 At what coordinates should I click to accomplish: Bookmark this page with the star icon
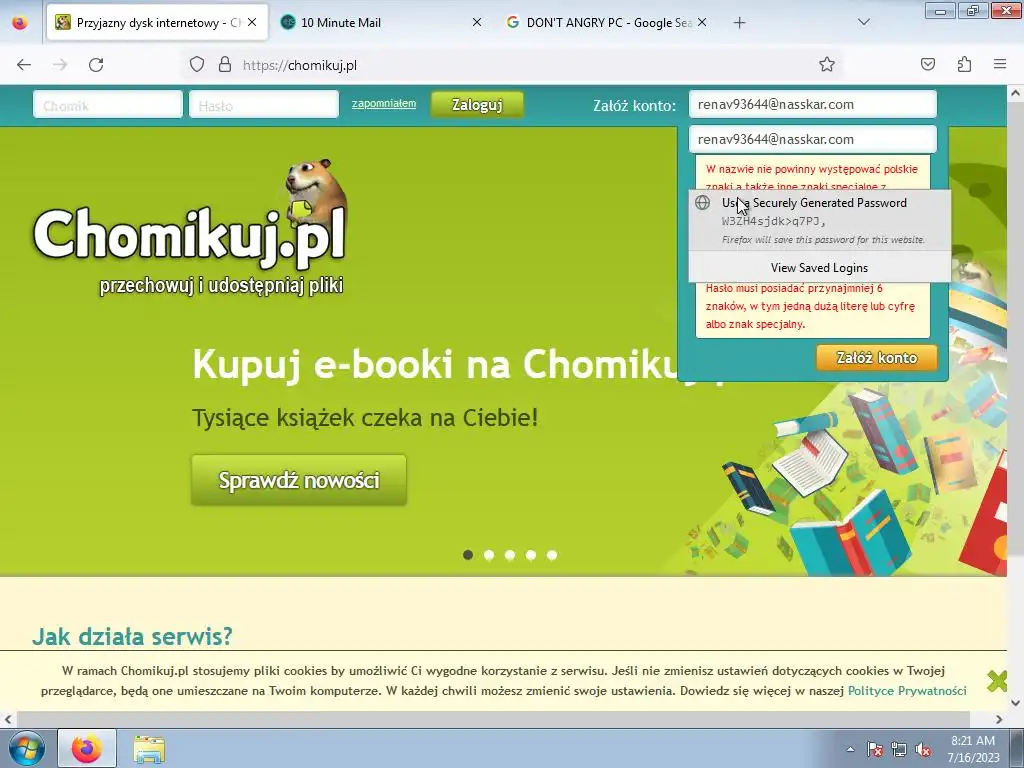(x=827, y=65)
